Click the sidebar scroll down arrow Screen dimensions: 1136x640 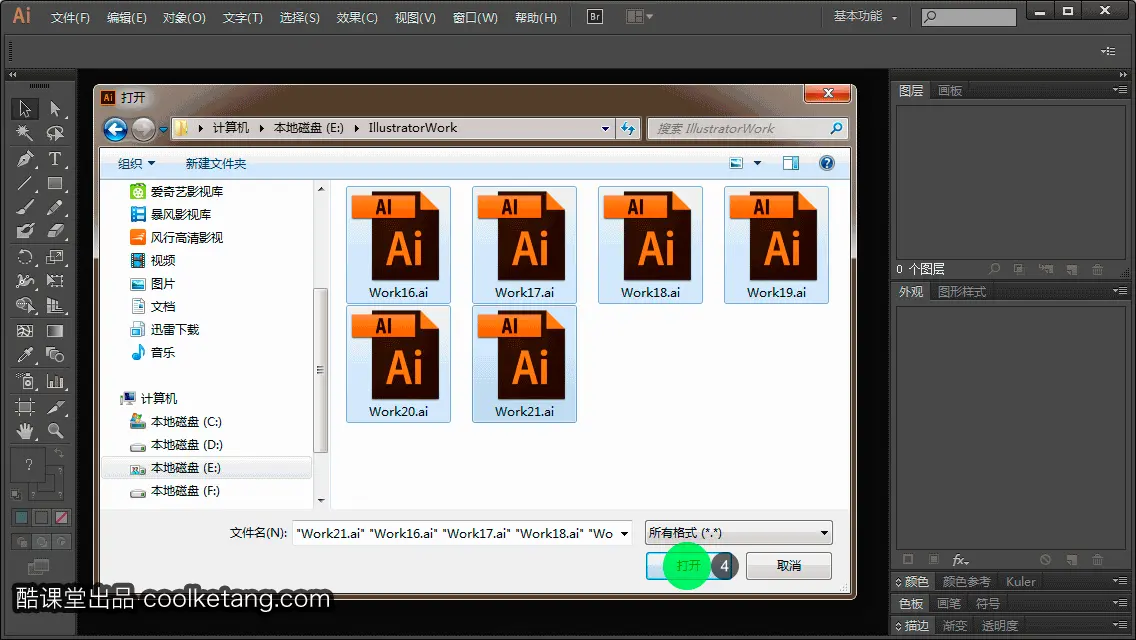pyautogui.click(x=321, y=500)
